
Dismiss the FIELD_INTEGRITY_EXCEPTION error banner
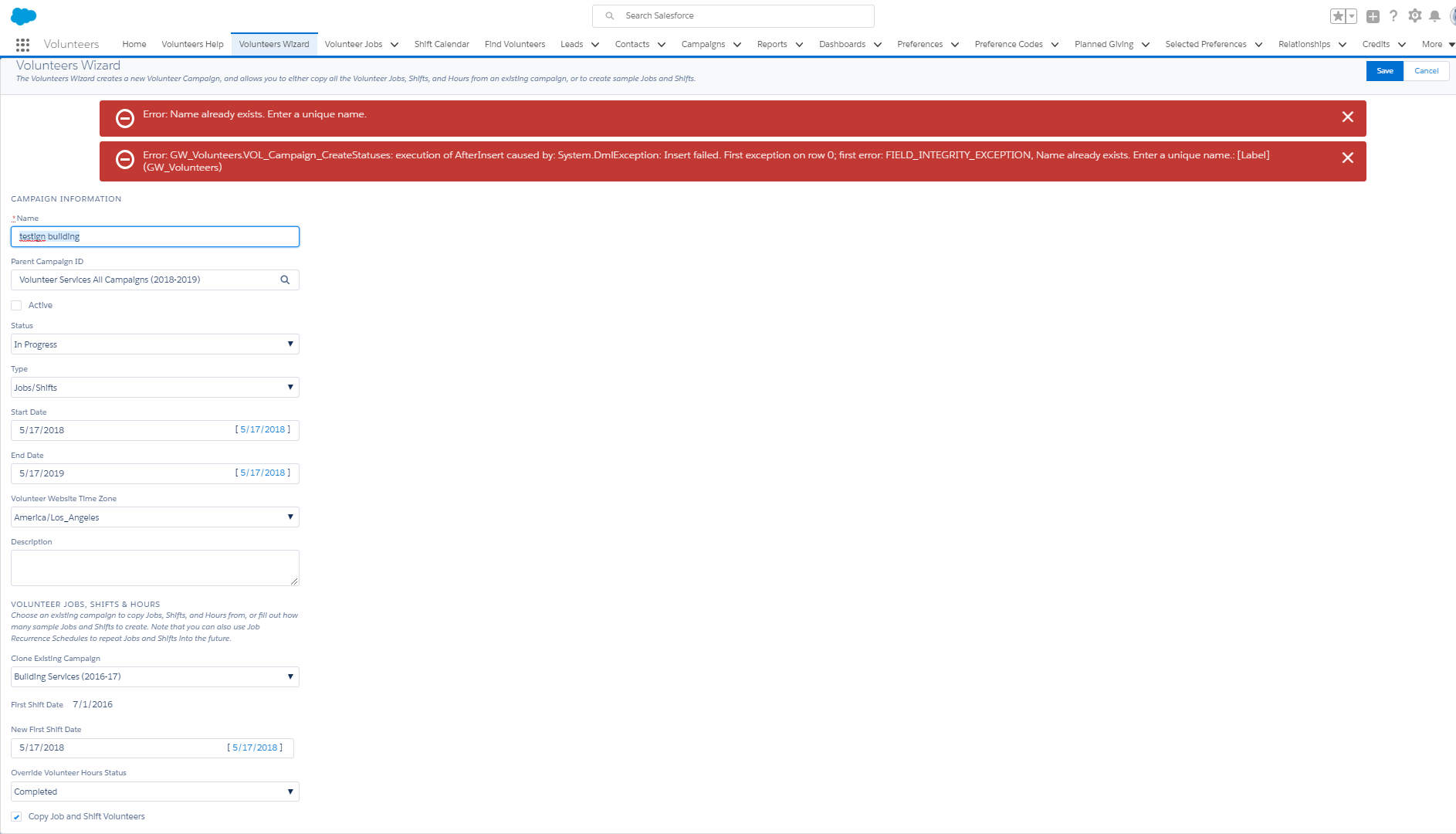[x=1348, y=158]
